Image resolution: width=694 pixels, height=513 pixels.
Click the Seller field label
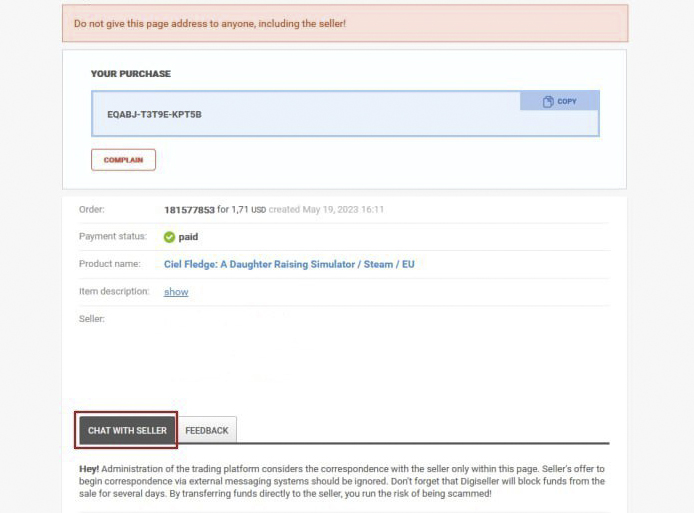pos(92,319)
